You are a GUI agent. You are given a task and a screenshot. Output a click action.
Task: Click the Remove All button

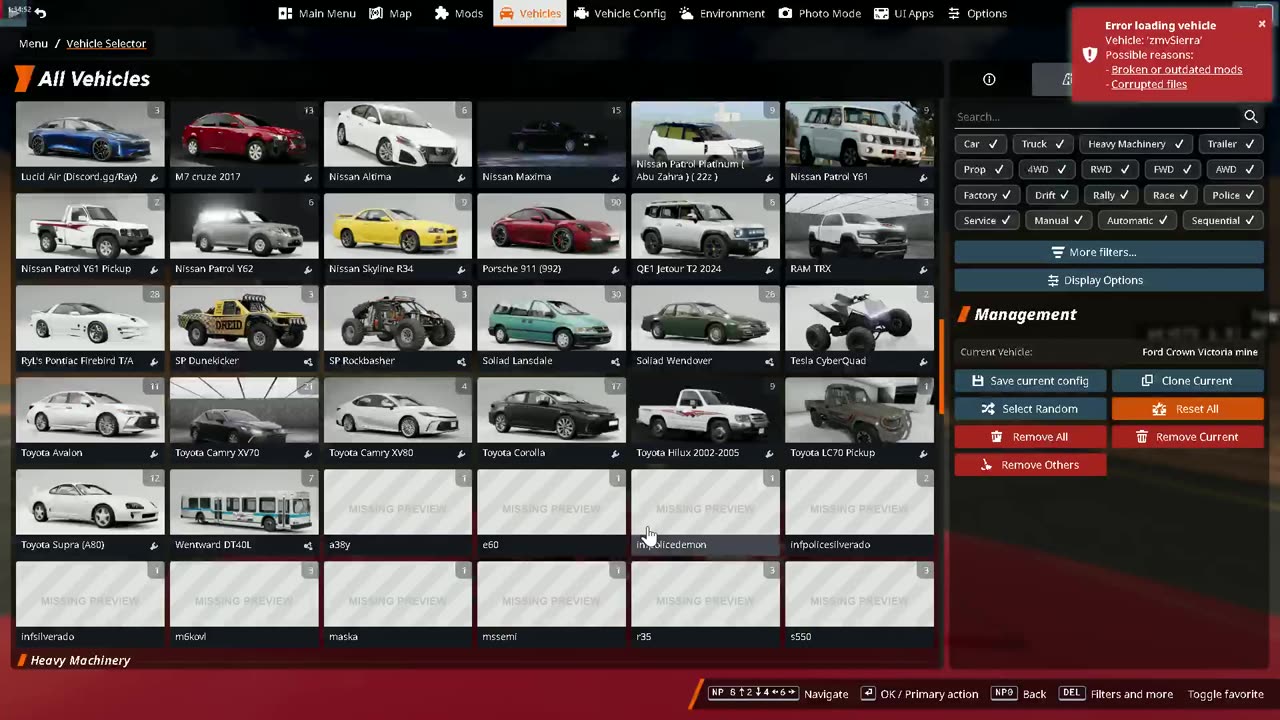pos(1030,437)
